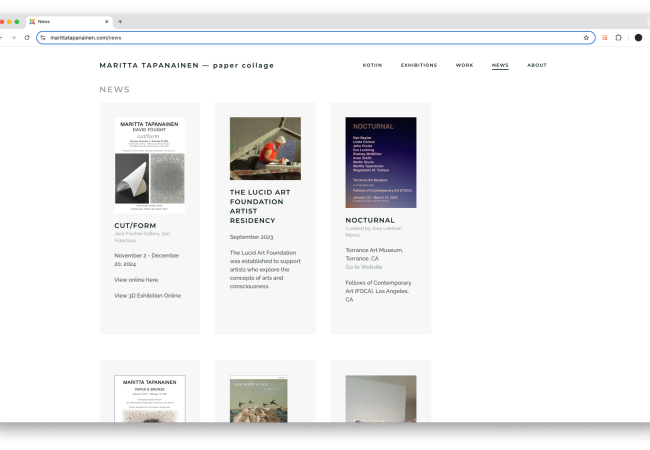This screenshot has width=650, height=450.
Task: Click the orange extension icon in toolbar
Action: tap(604, 38)
